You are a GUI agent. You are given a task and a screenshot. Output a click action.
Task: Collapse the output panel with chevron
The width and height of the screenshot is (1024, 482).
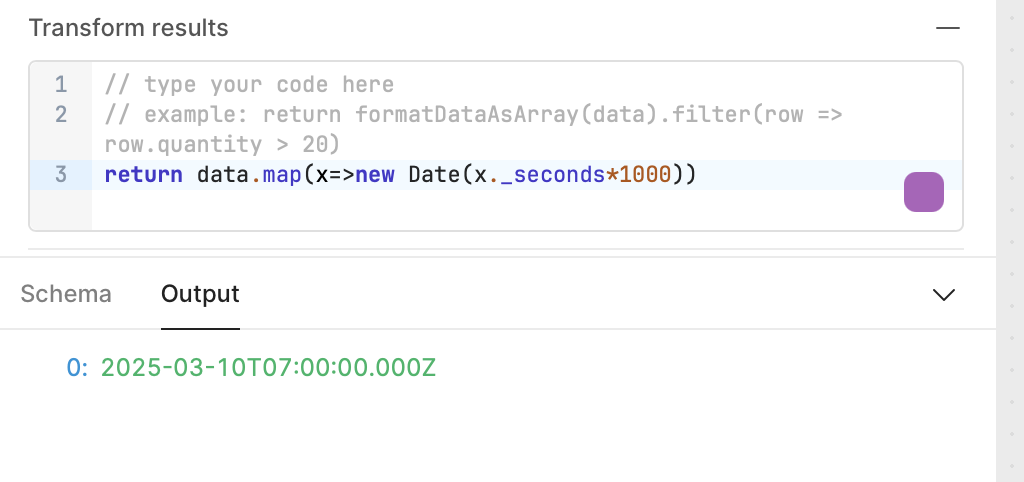944,295
